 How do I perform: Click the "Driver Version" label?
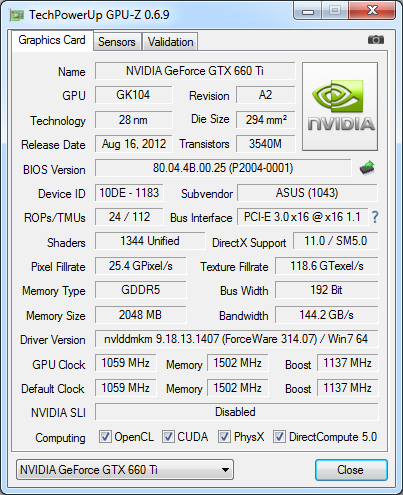coord(53,340)
